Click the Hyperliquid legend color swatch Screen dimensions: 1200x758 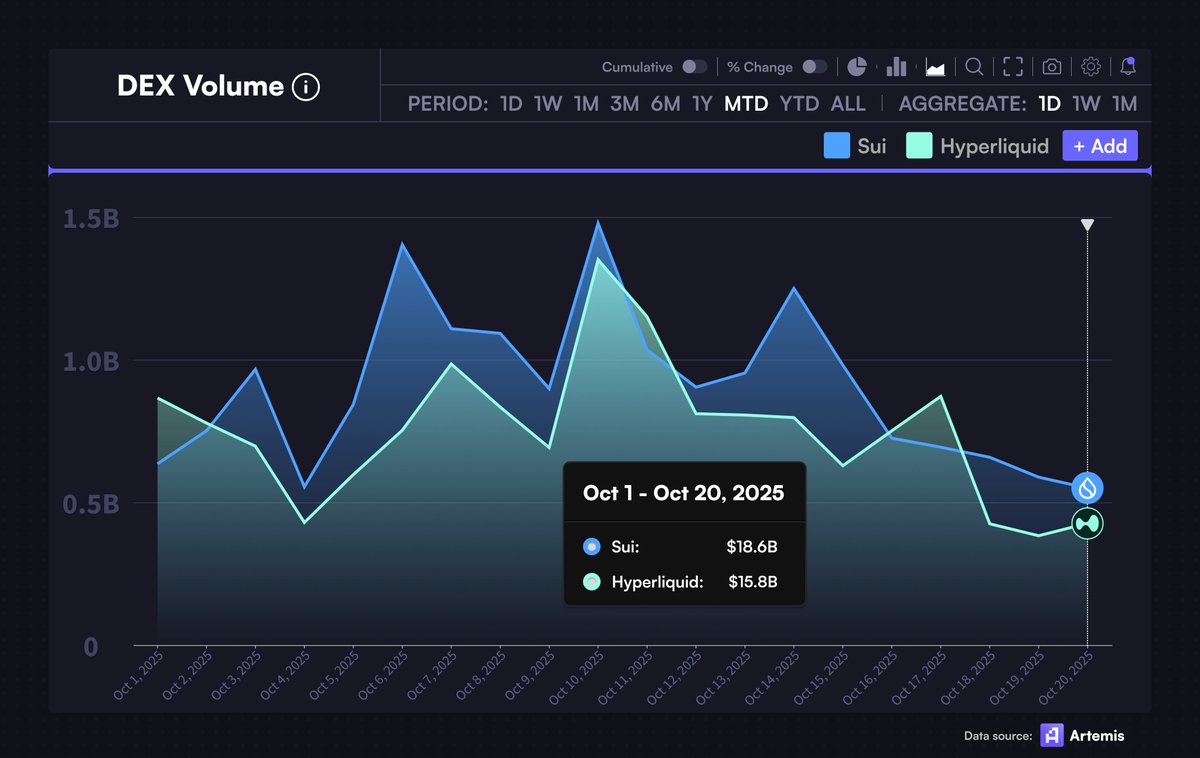click(919, 146)
